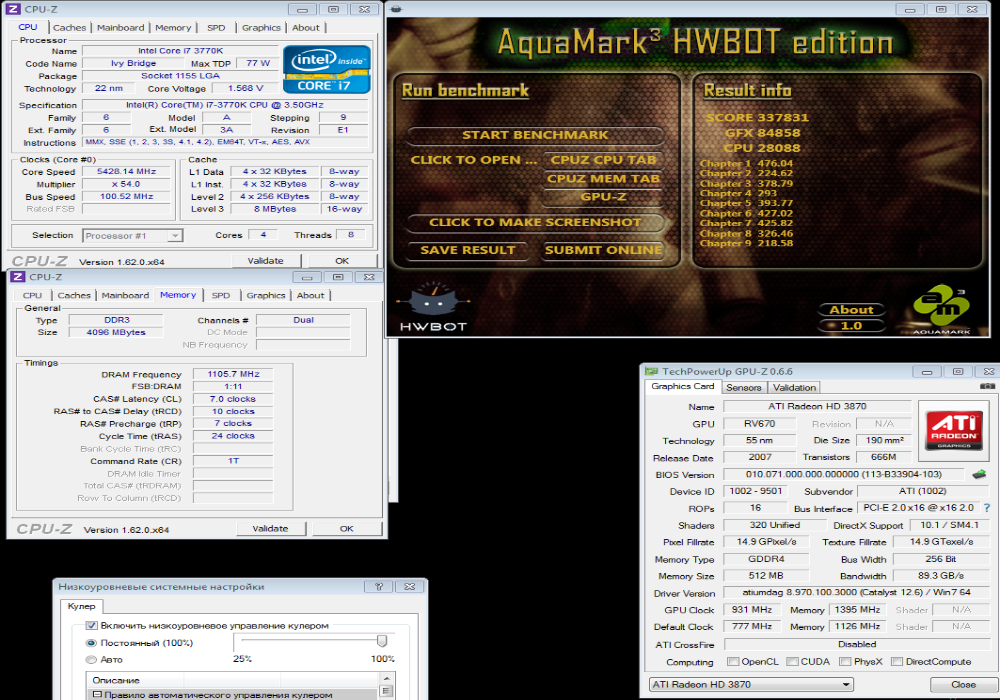This screenshot has width=1000, height=700.
Task: Open About tab in lower CPU-Z window
Action: (x=311, y=295)
